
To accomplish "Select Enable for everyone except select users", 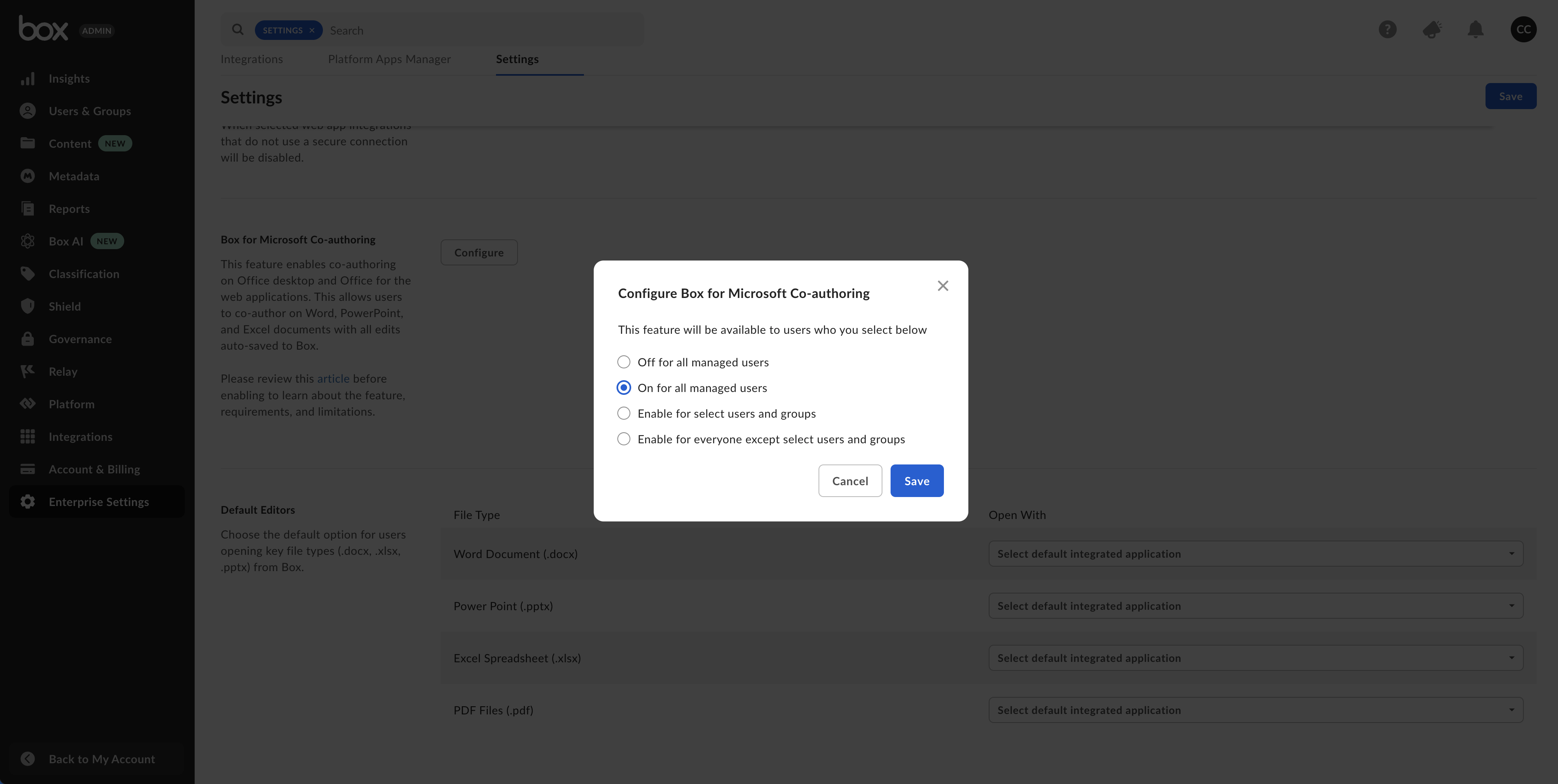I will pyautogui.click(x=623, y=439).
